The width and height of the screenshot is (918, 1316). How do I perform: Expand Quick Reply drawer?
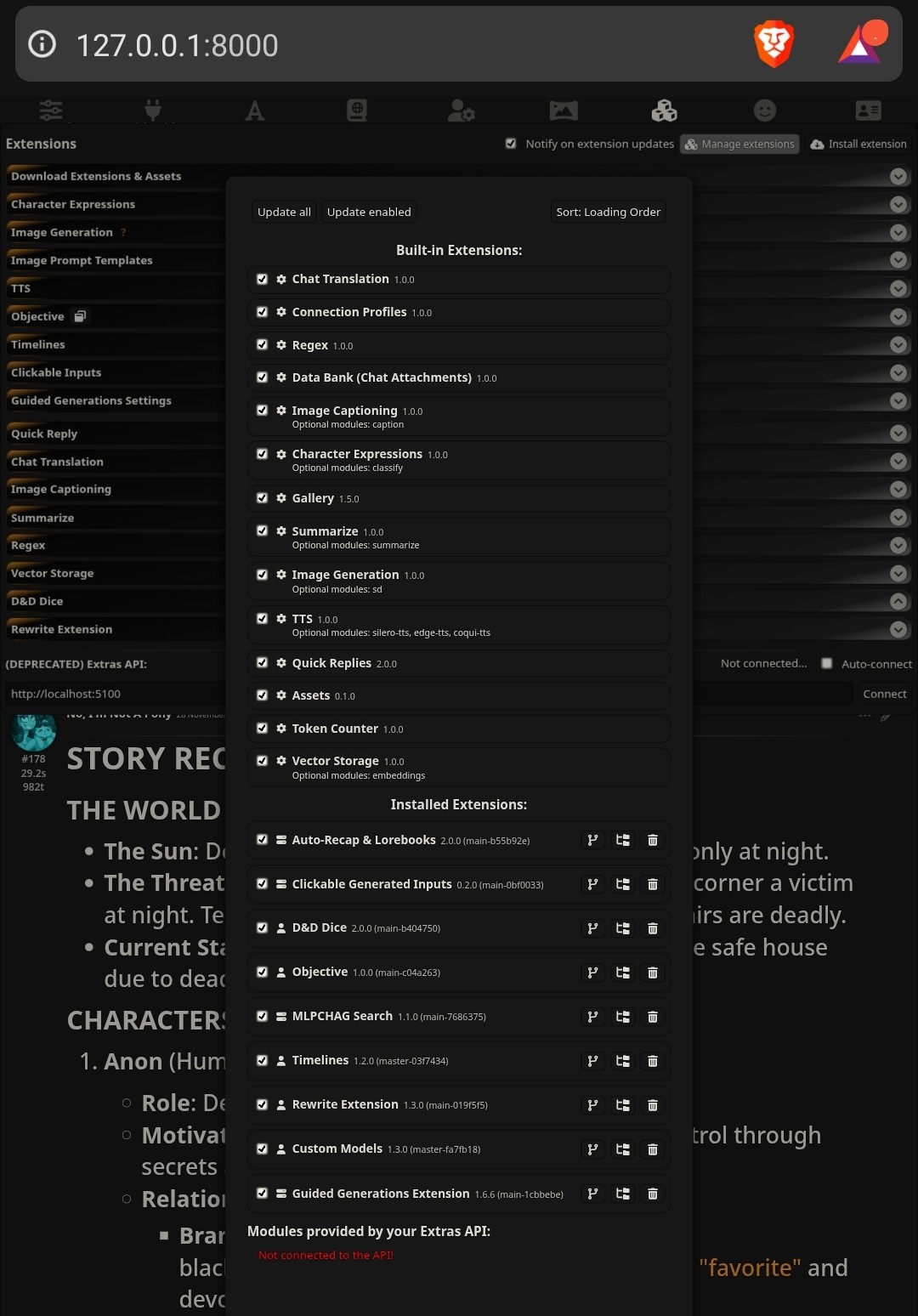[898, 434]
